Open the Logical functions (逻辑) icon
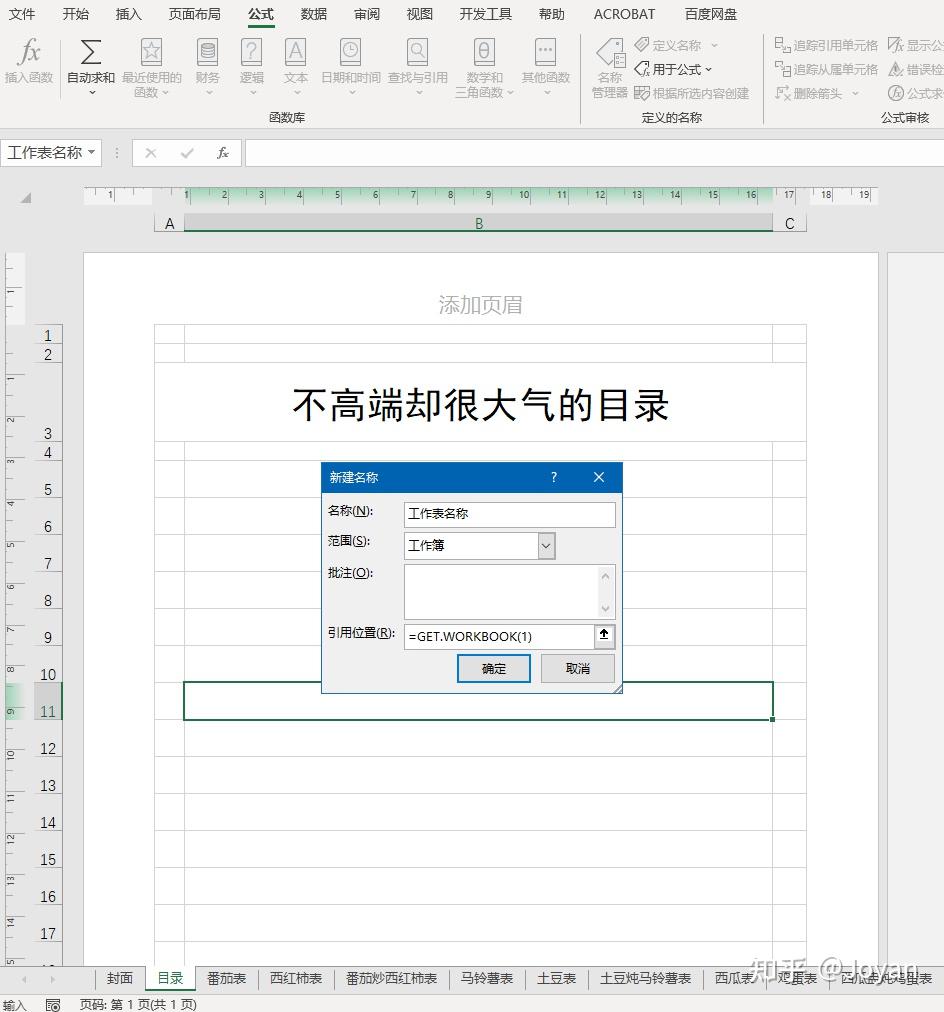This screenshot has height=1012, width=944. tap(252, 52)
